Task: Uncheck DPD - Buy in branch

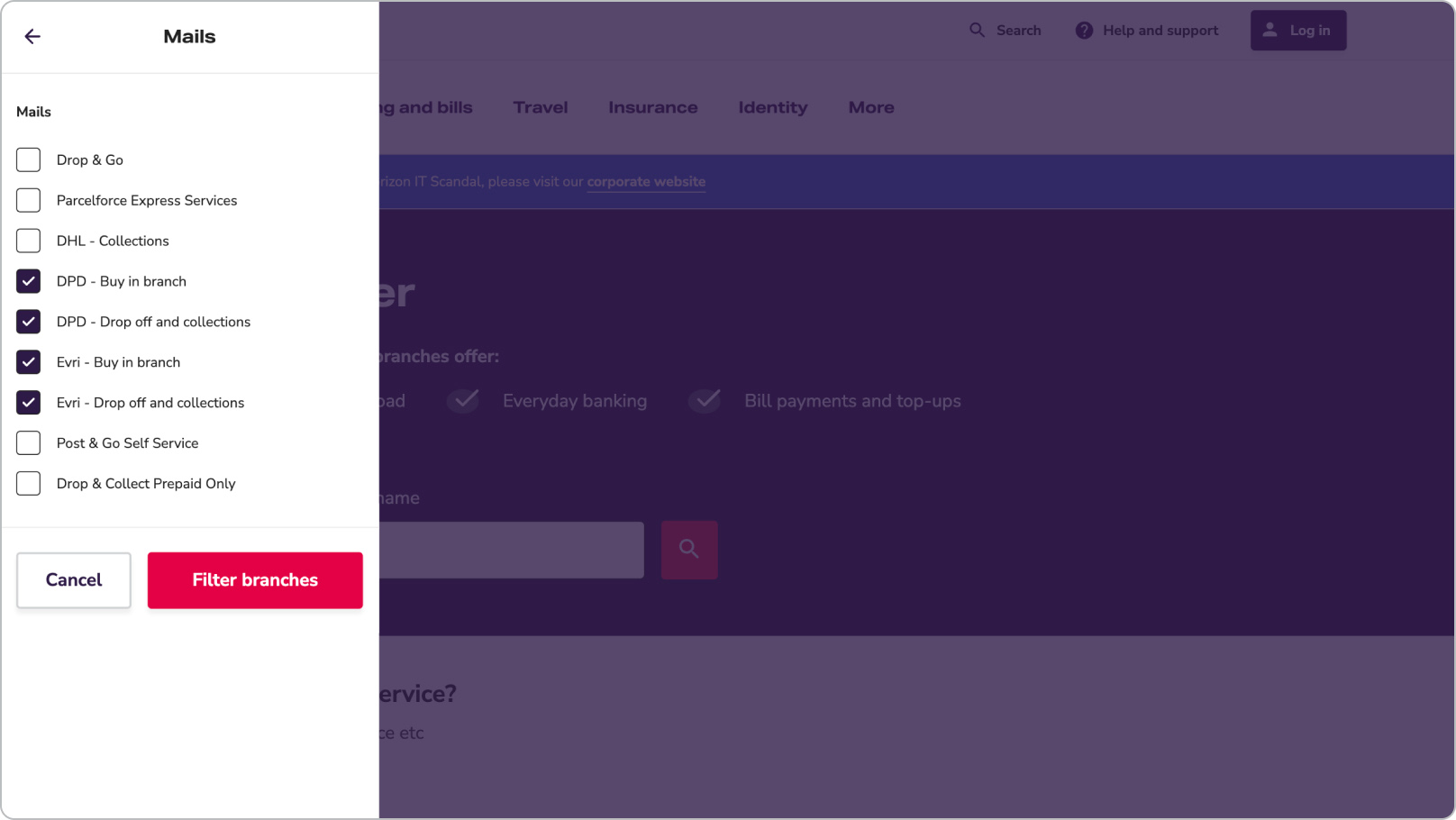Action: (x=28, y=281)
